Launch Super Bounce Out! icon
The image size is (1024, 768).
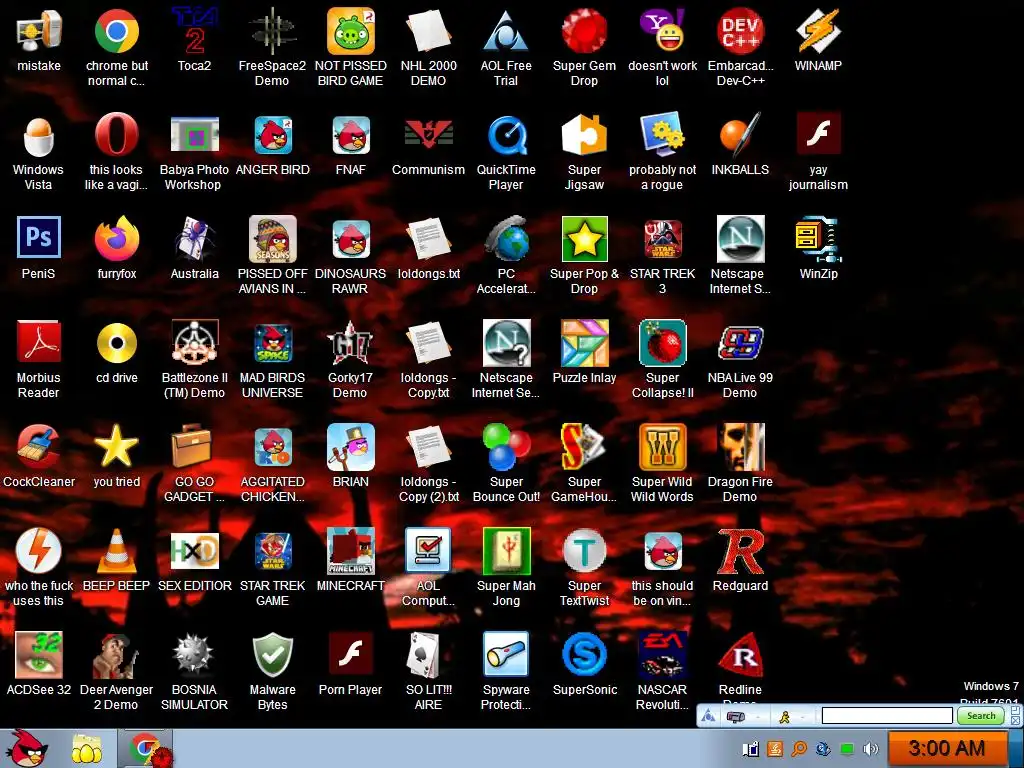click(x=506, y=447)
